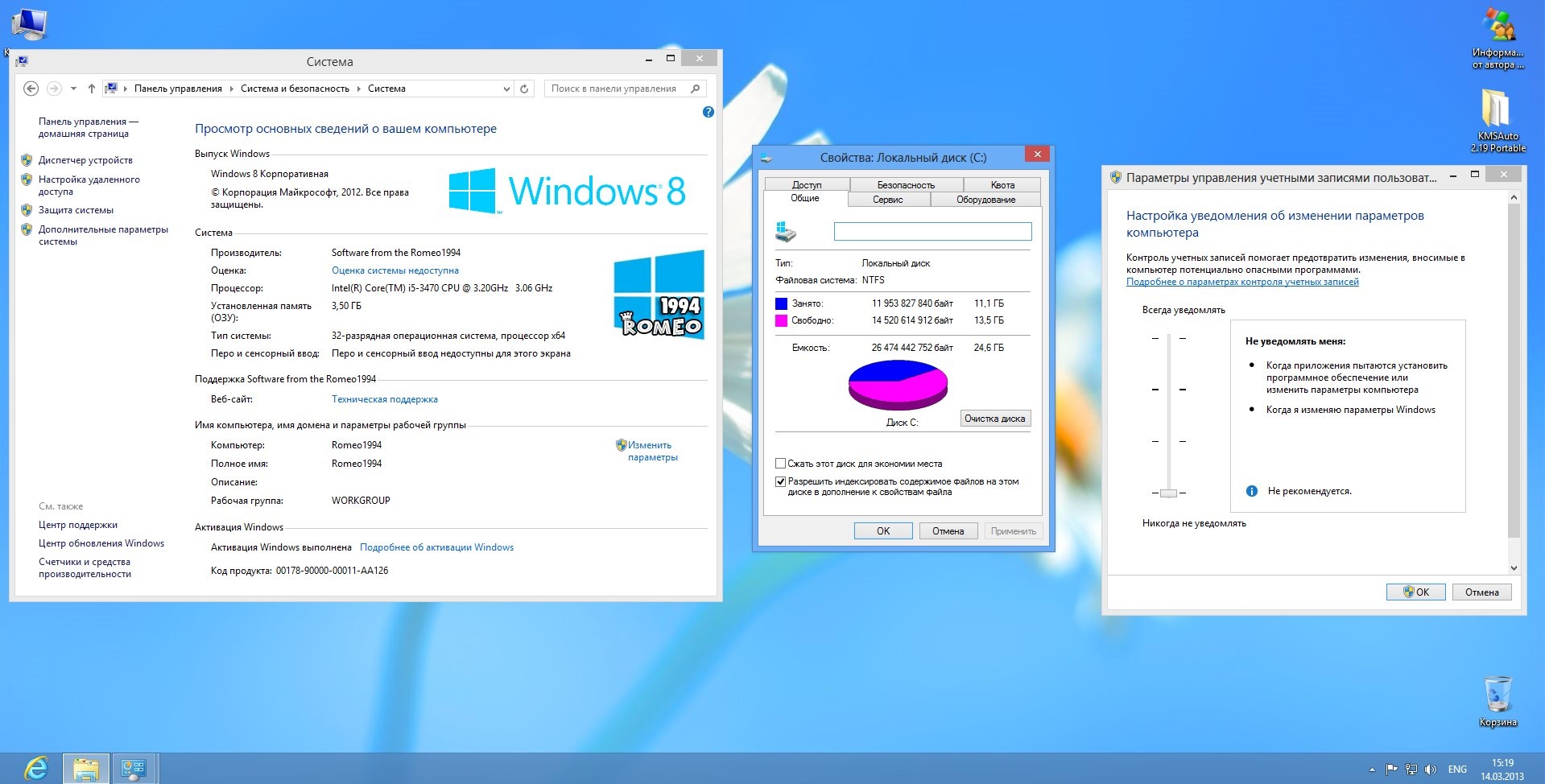1545x784 pixels.
Task: Open the Computer desktop icon
Action: coord(31,24)
